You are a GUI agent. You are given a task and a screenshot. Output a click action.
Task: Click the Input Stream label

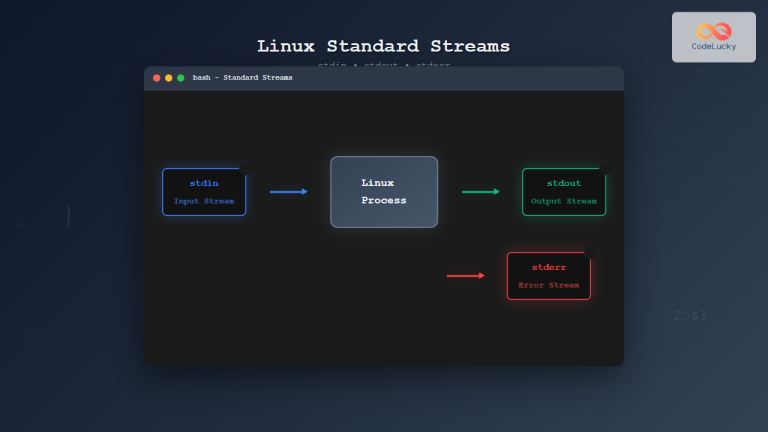click(204, 201)
